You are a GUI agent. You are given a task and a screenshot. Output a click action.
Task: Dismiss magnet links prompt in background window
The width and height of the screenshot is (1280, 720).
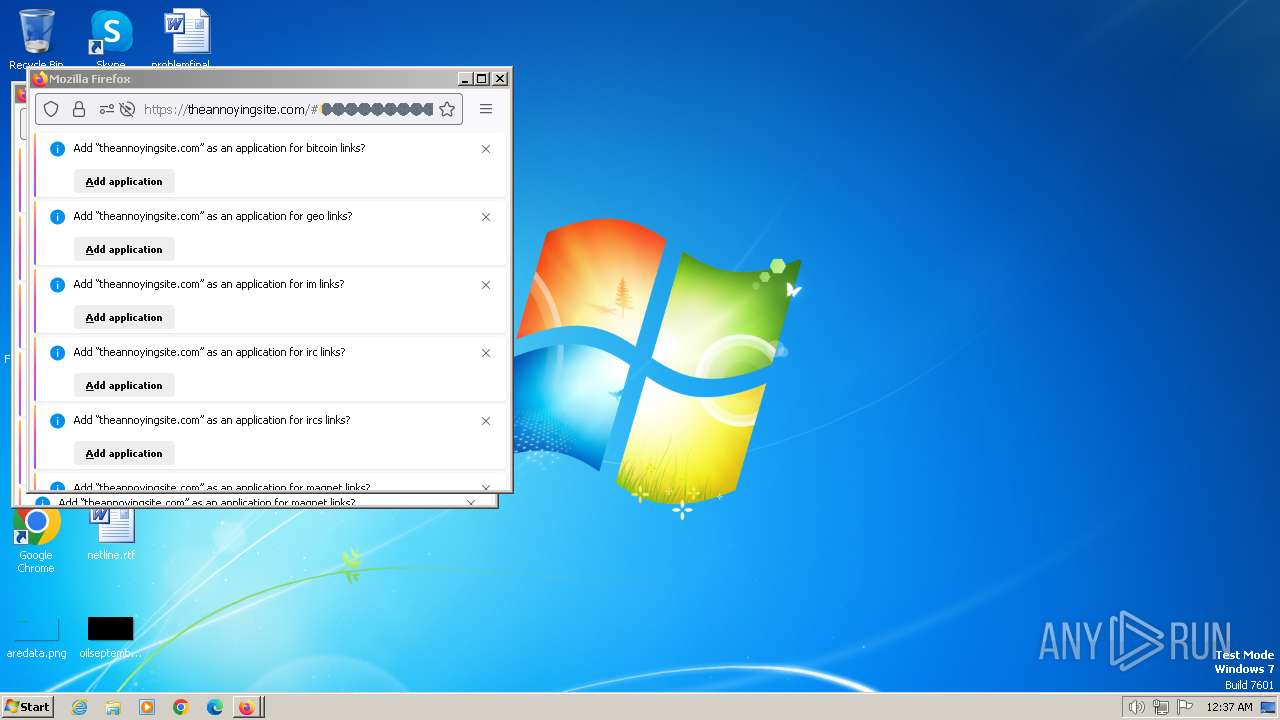[x=470, y=502]
